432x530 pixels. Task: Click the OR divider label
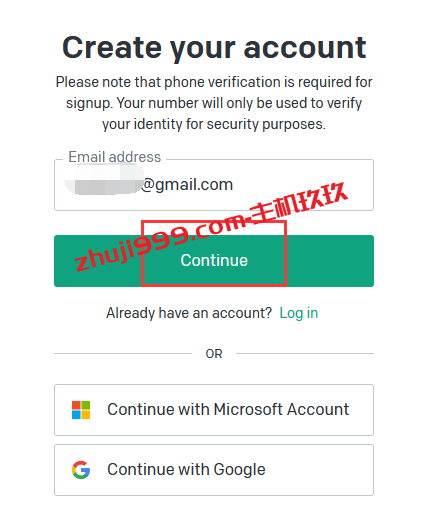pos(214,354)
